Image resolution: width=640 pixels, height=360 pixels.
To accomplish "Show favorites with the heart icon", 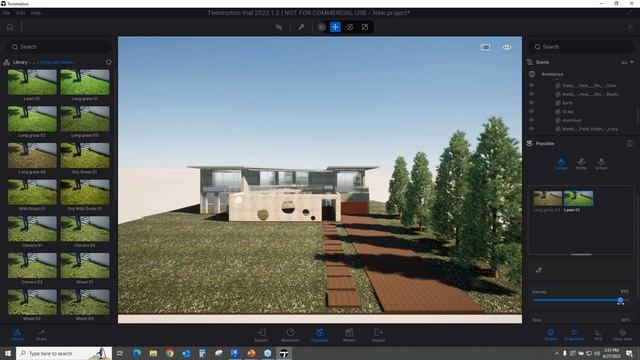I will tap(109, 62).
